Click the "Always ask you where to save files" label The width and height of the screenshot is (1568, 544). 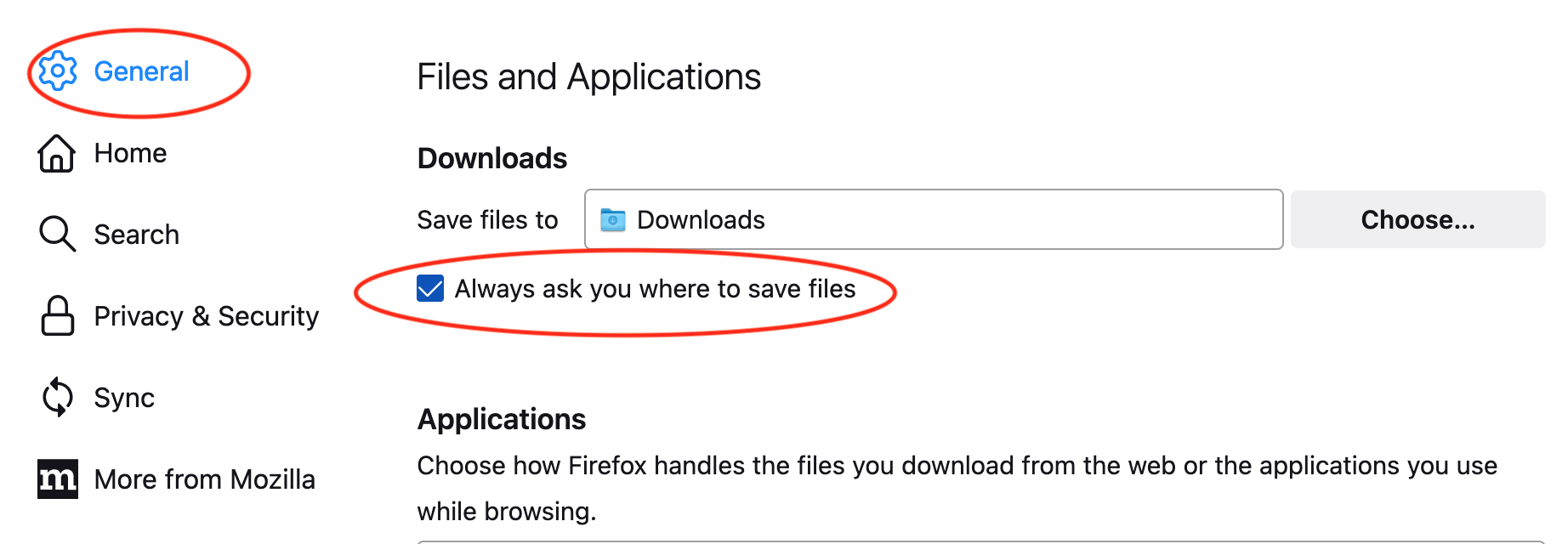click(655, 289)
